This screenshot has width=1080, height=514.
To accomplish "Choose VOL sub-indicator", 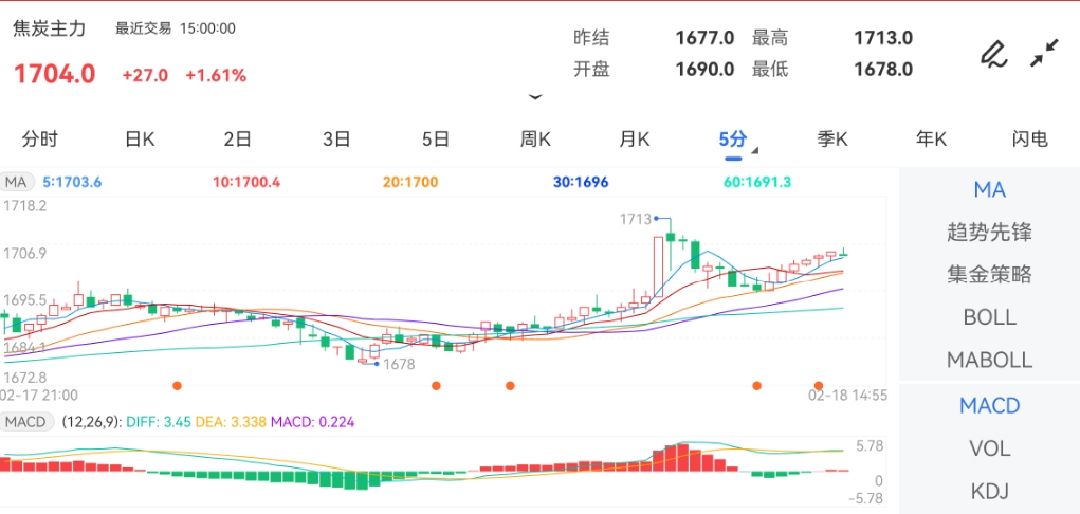I will [x=989, y=449].
